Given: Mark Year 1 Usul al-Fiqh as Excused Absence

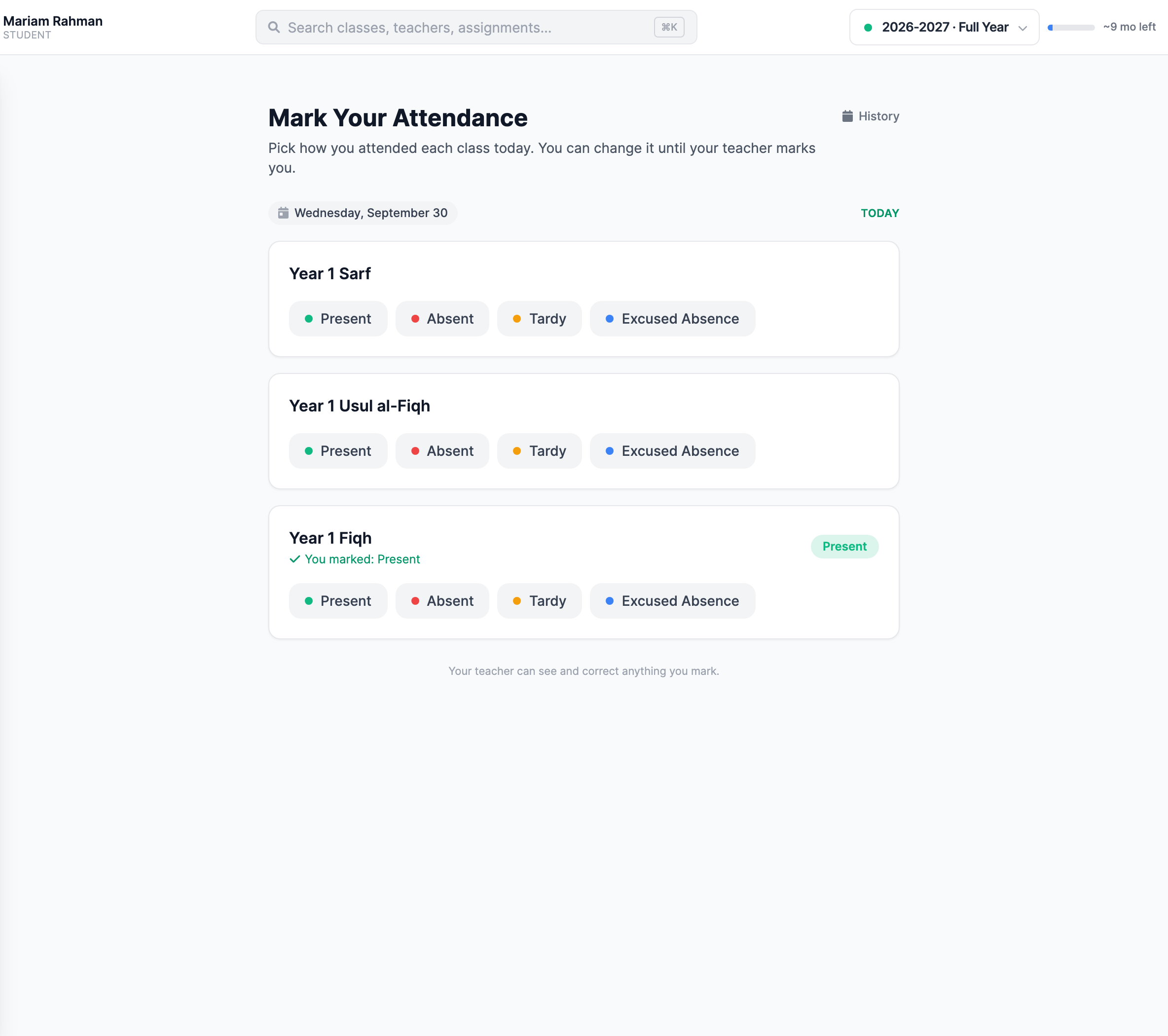Looking at the screenshot, I should pyautogui.click(x=673, y=451).
